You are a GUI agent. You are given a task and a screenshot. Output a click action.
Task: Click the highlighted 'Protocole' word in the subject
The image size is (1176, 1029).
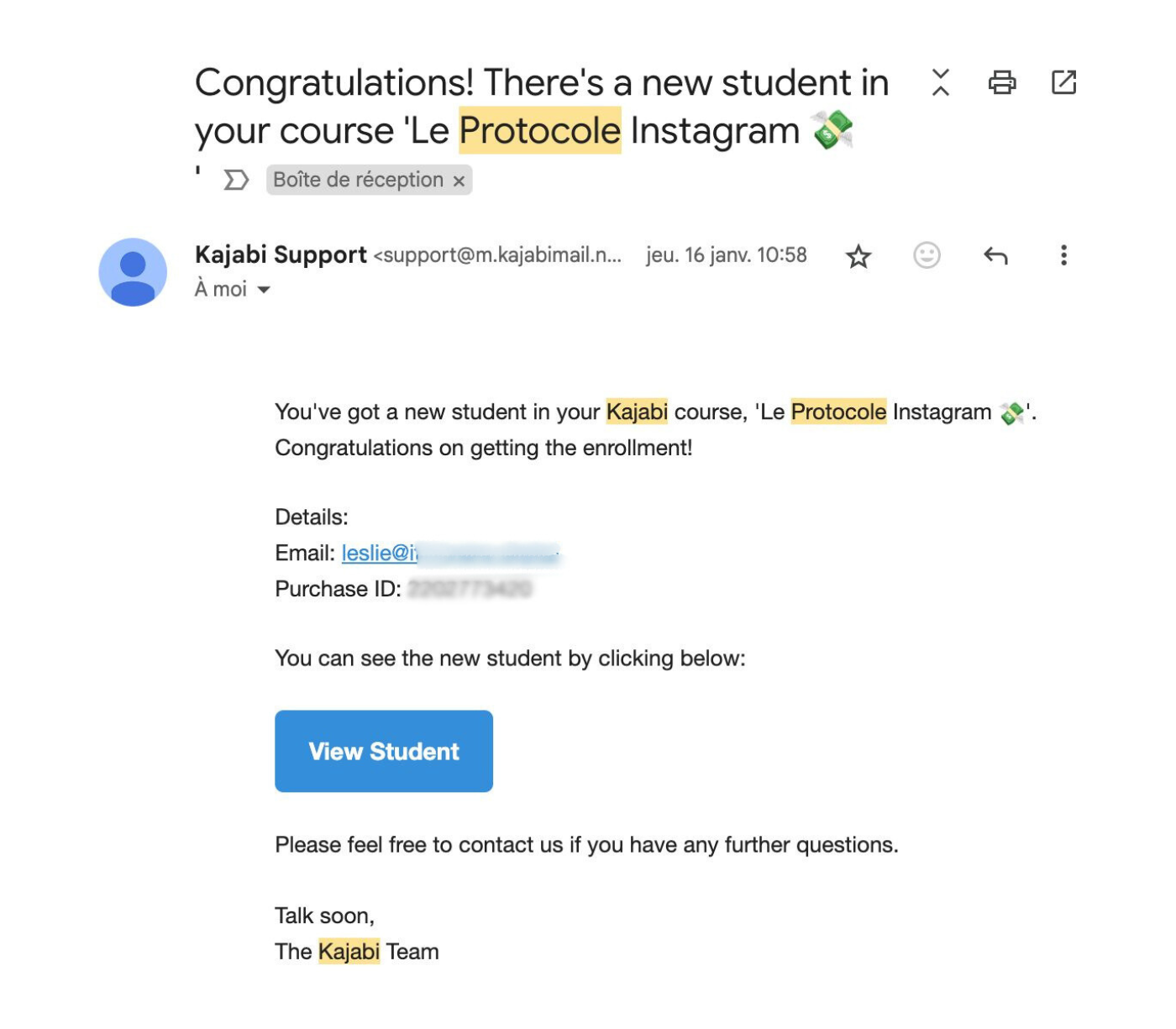[539, 131]
